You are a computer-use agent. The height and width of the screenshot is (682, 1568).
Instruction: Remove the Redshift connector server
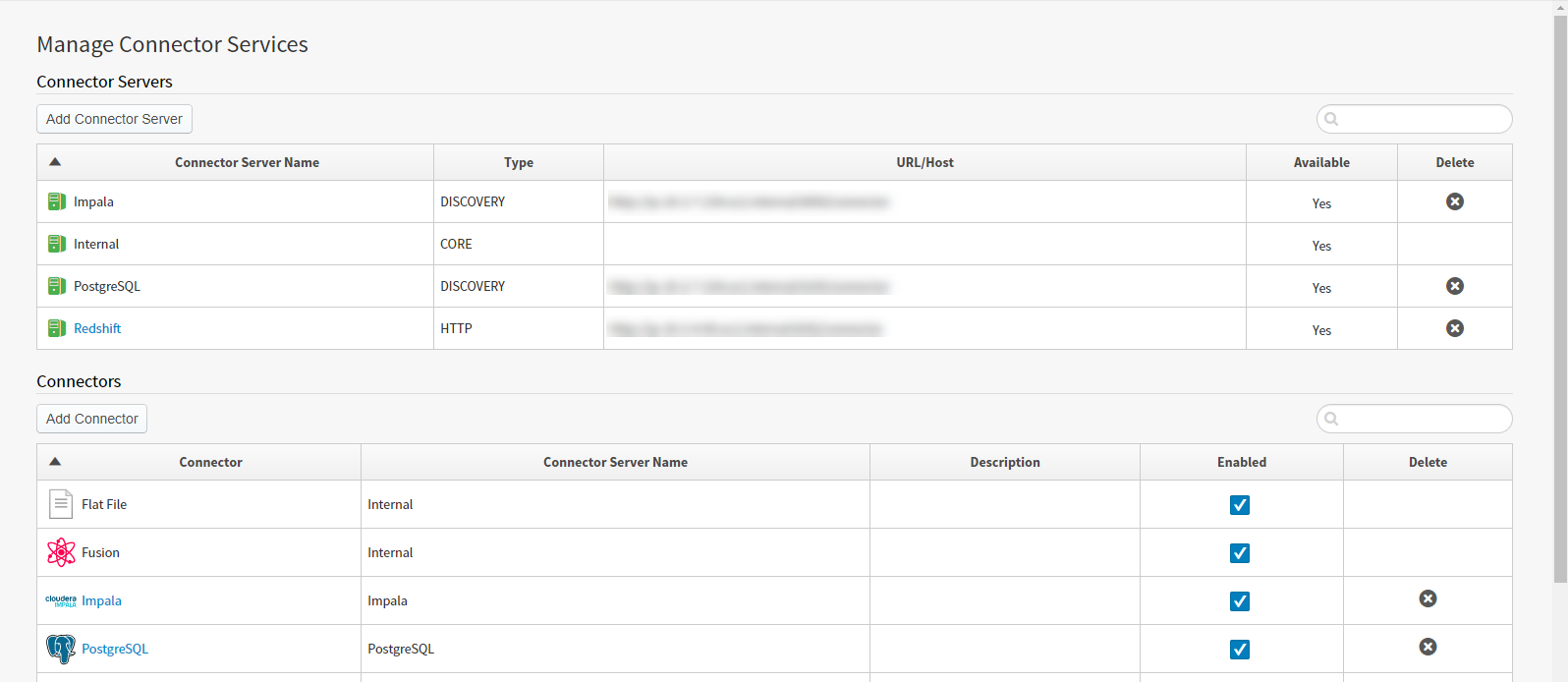pos(1454,328)
